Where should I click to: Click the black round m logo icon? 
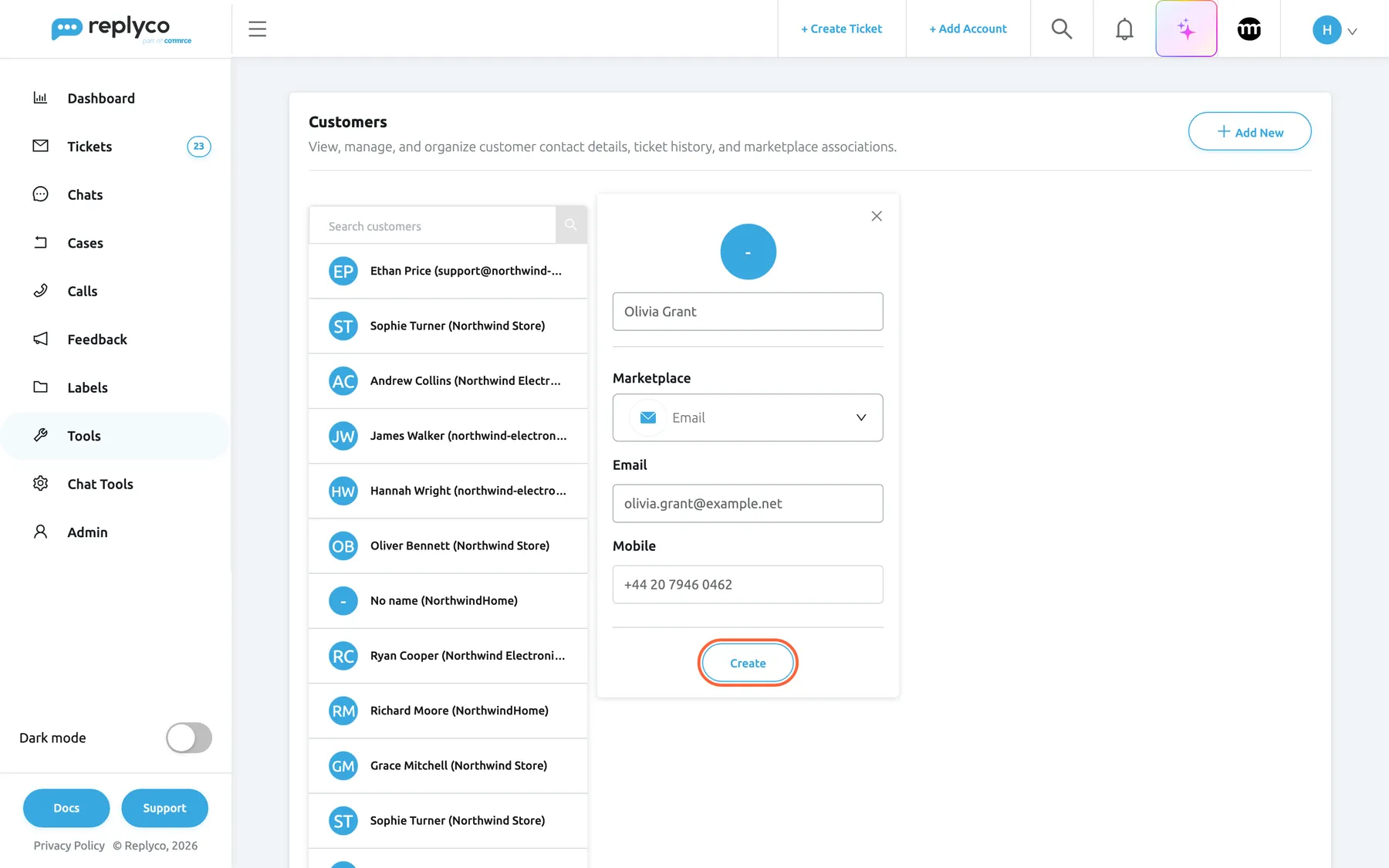click(x=1249, y=29)
